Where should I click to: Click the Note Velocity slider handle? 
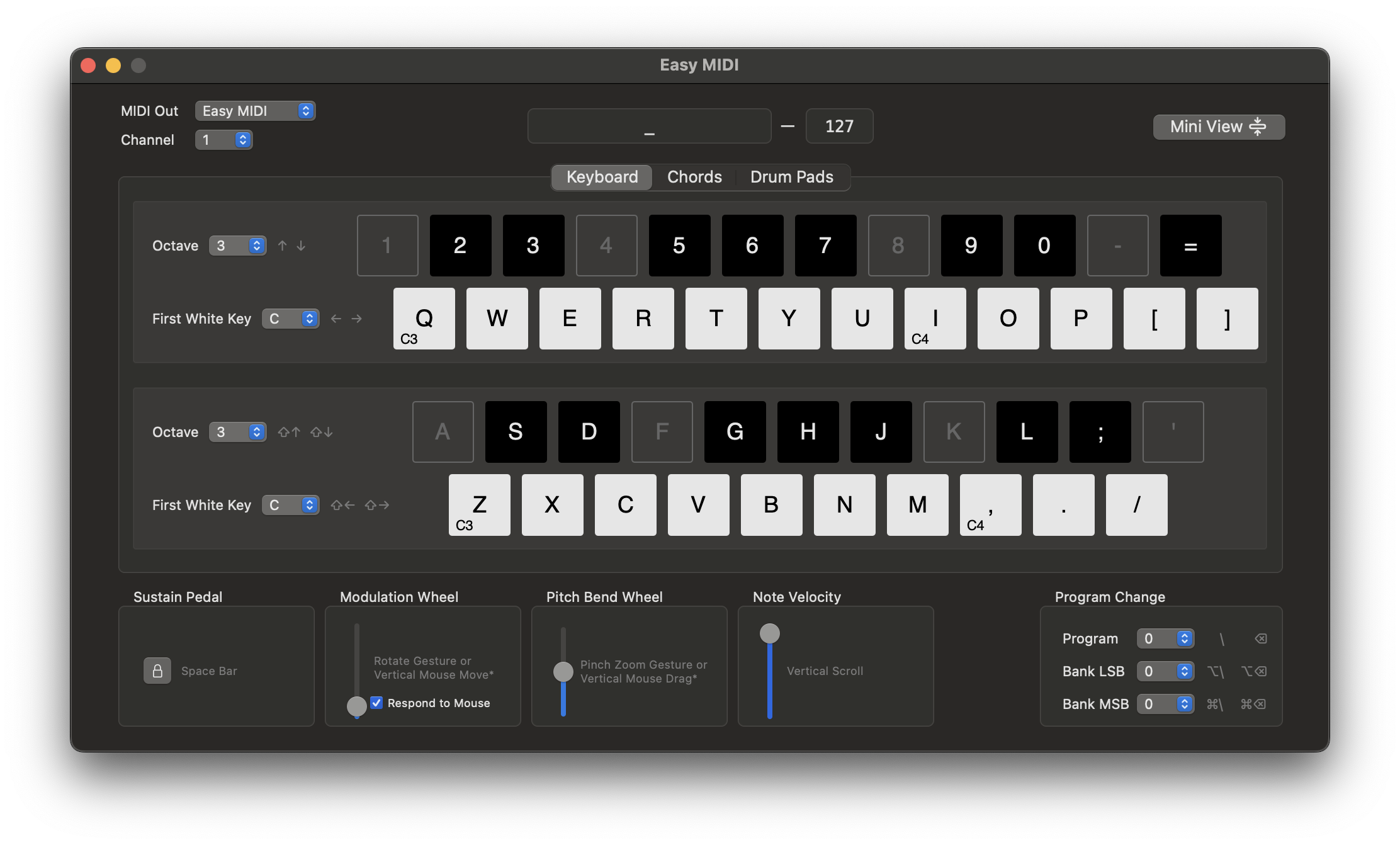769,633
